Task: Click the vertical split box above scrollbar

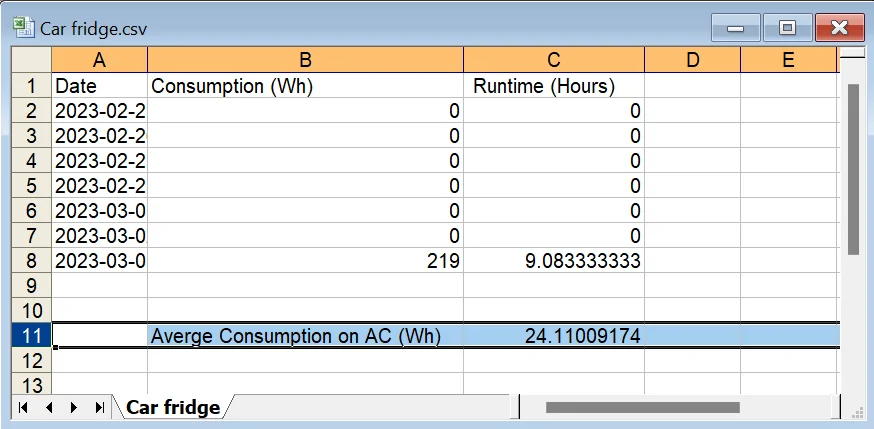Action: point(851,53)
